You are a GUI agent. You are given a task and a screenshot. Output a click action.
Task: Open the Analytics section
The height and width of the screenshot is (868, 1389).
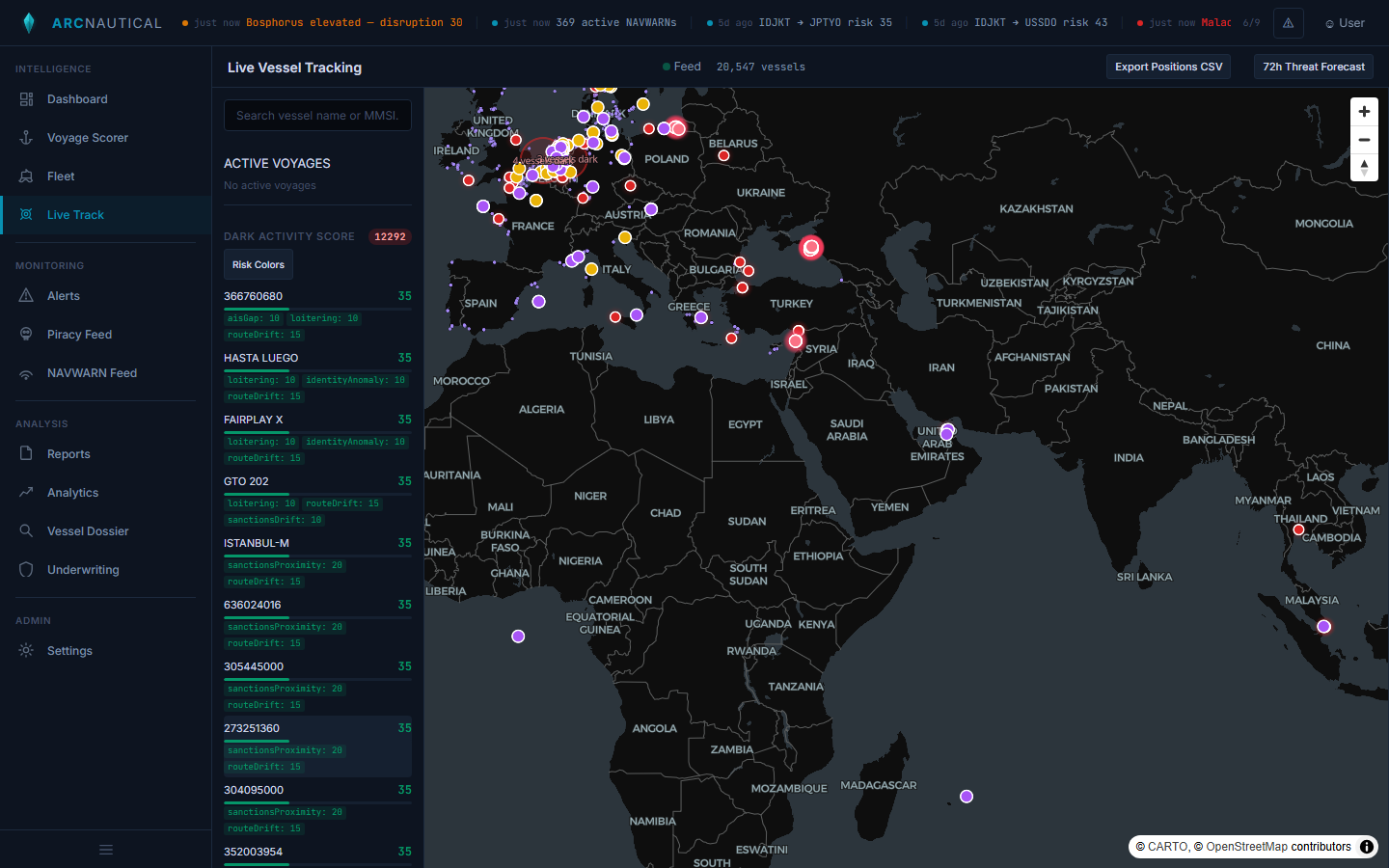click(x=26, y=492)
